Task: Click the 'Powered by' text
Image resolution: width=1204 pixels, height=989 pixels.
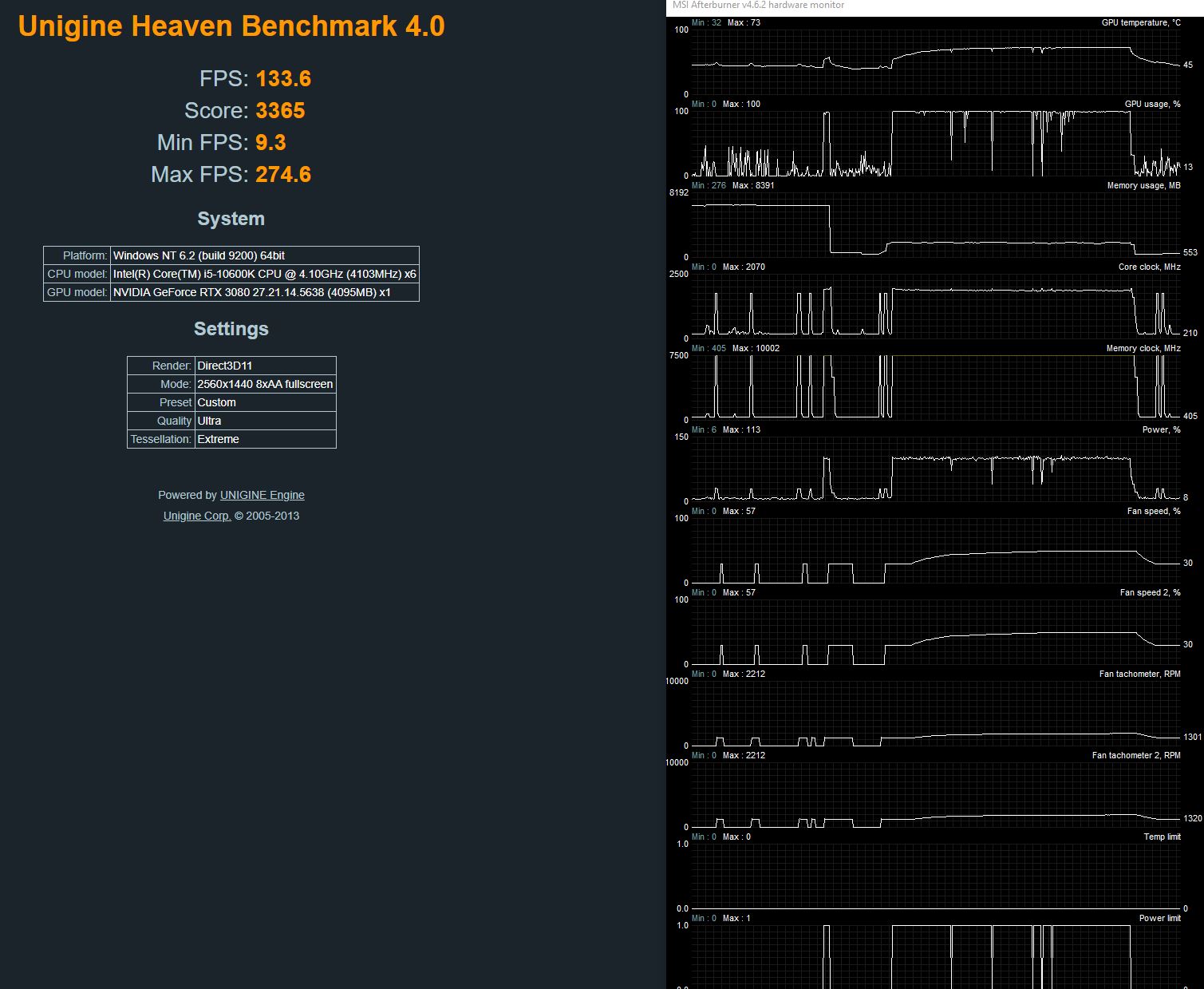Action: (x=188, y=495)
